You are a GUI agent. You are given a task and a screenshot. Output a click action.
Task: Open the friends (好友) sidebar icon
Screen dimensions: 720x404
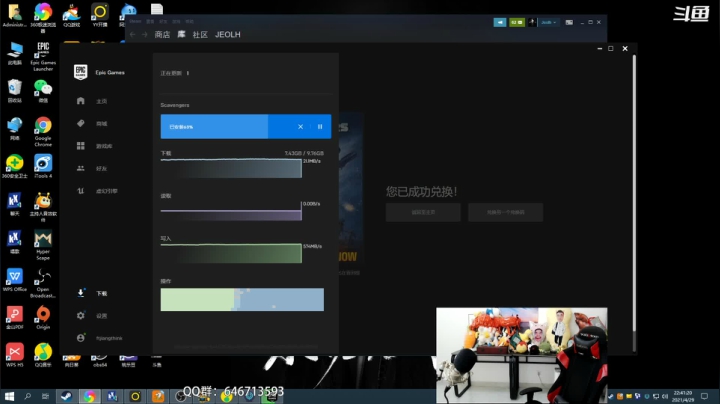point(81,168)
